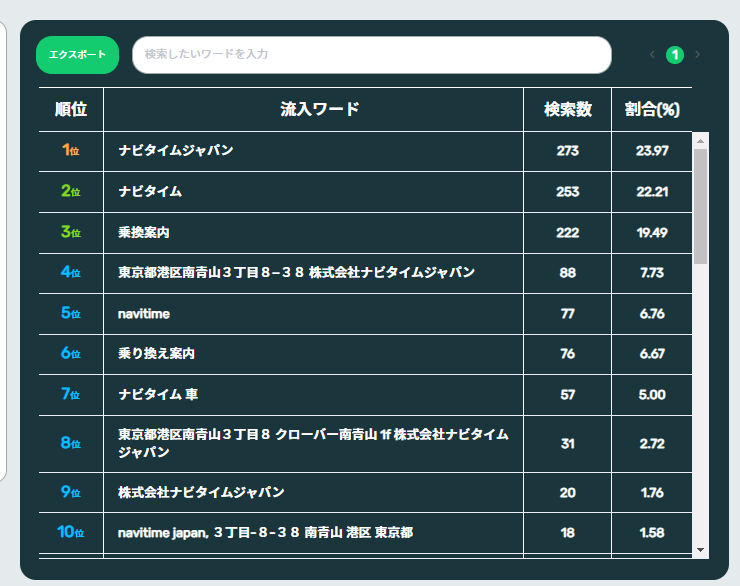The image size is (740, 586).
Task: Select keyword starting navitime japan, 3丁目
Action: 266,533
